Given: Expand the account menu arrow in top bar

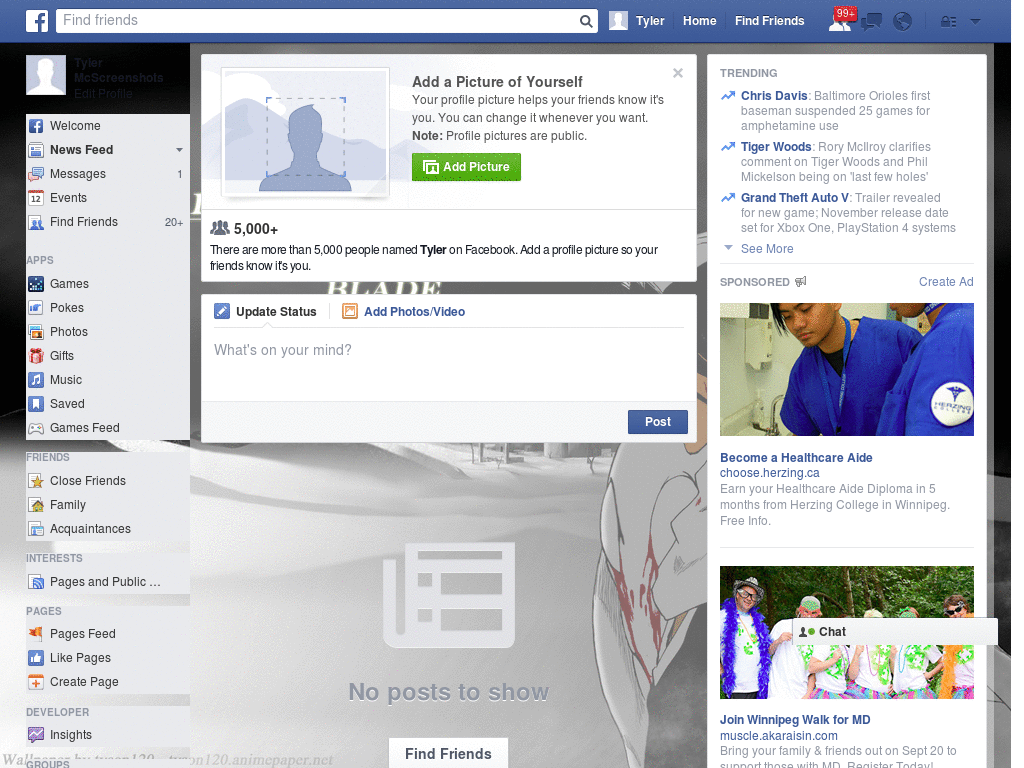Looking at the screenshot, I should coord(975,22).
